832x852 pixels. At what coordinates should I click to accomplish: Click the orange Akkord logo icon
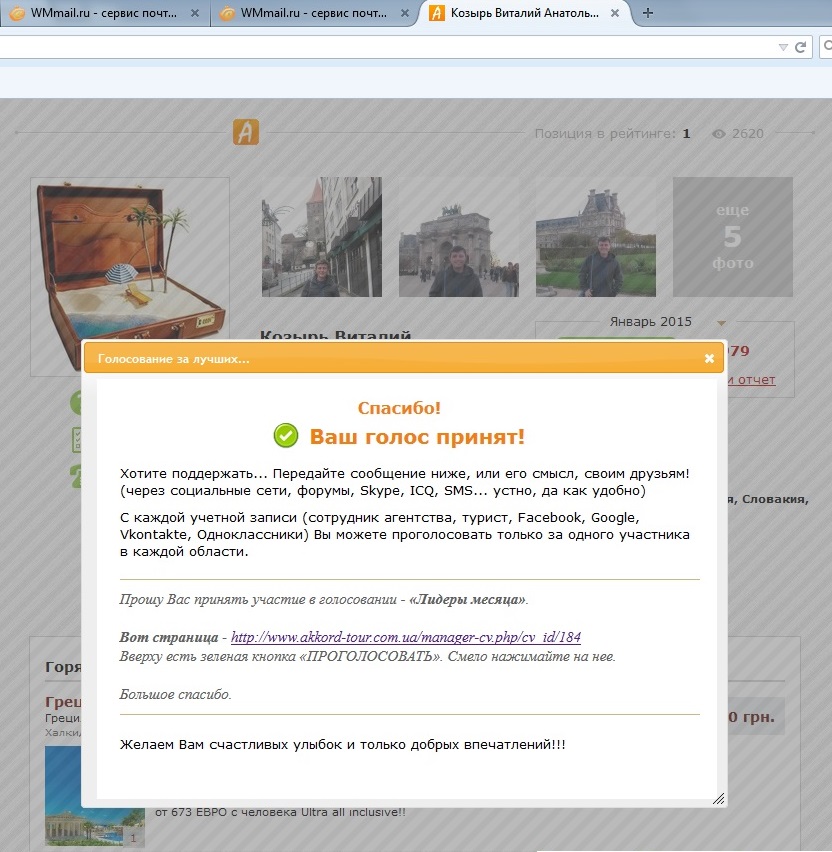[x=246, y=132]
